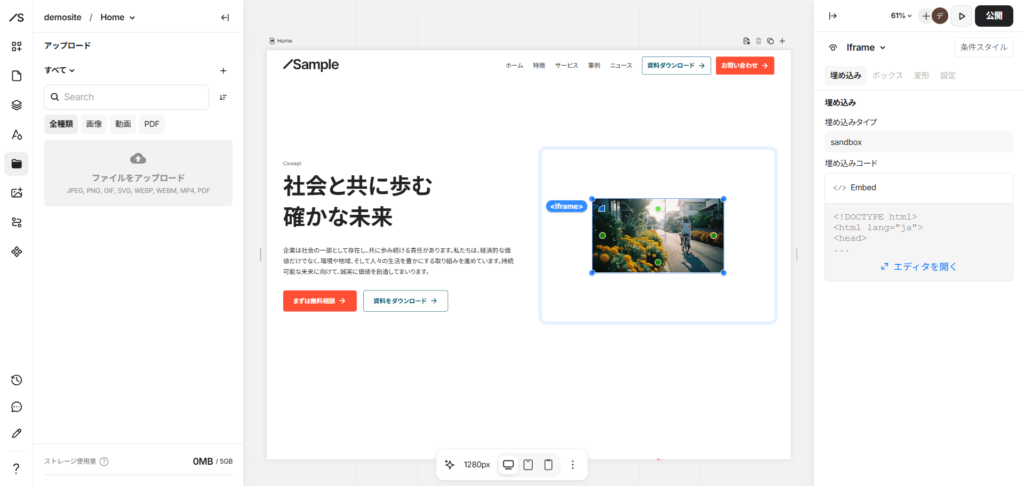Open the add elements panel icon
Screen dimensions: 1024x486
pyautogui.click(x=16, y=46)
